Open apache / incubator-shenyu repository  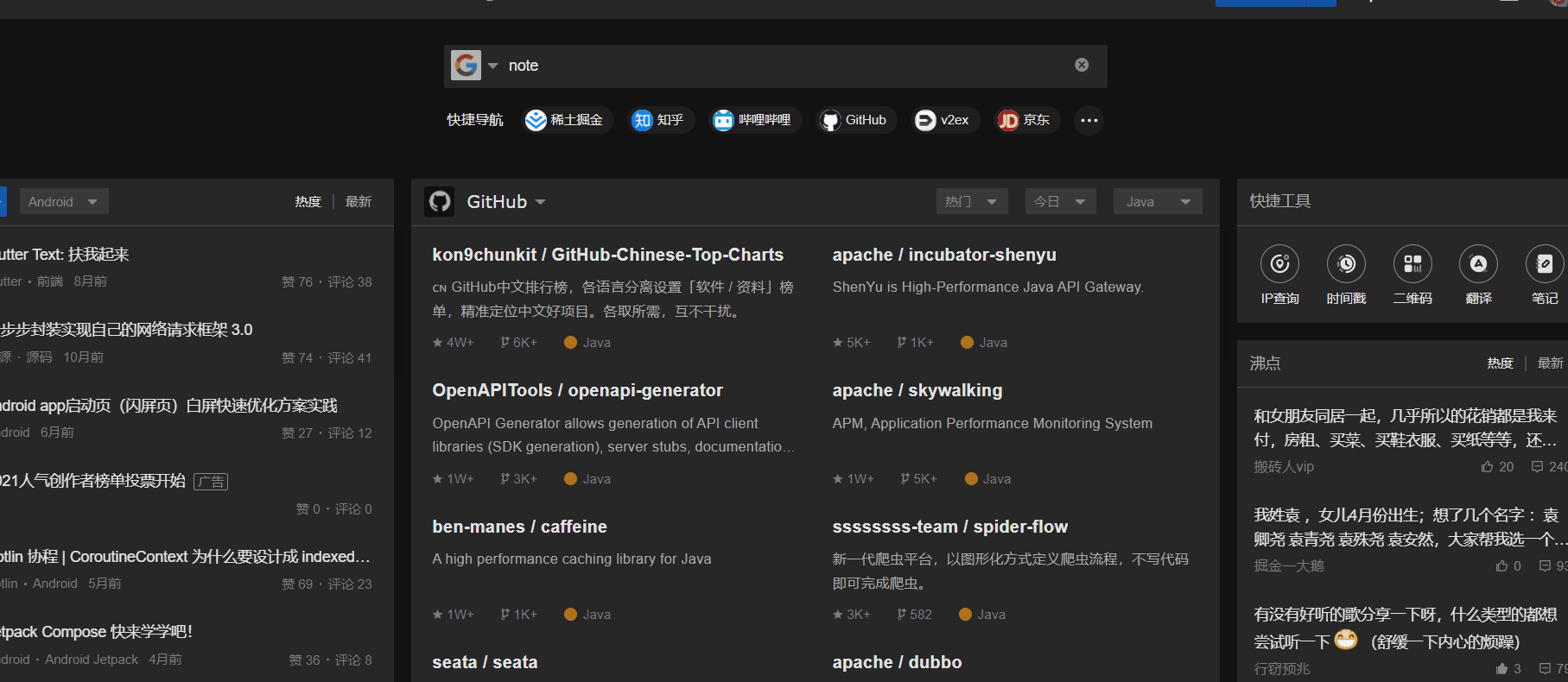[944, 255]
